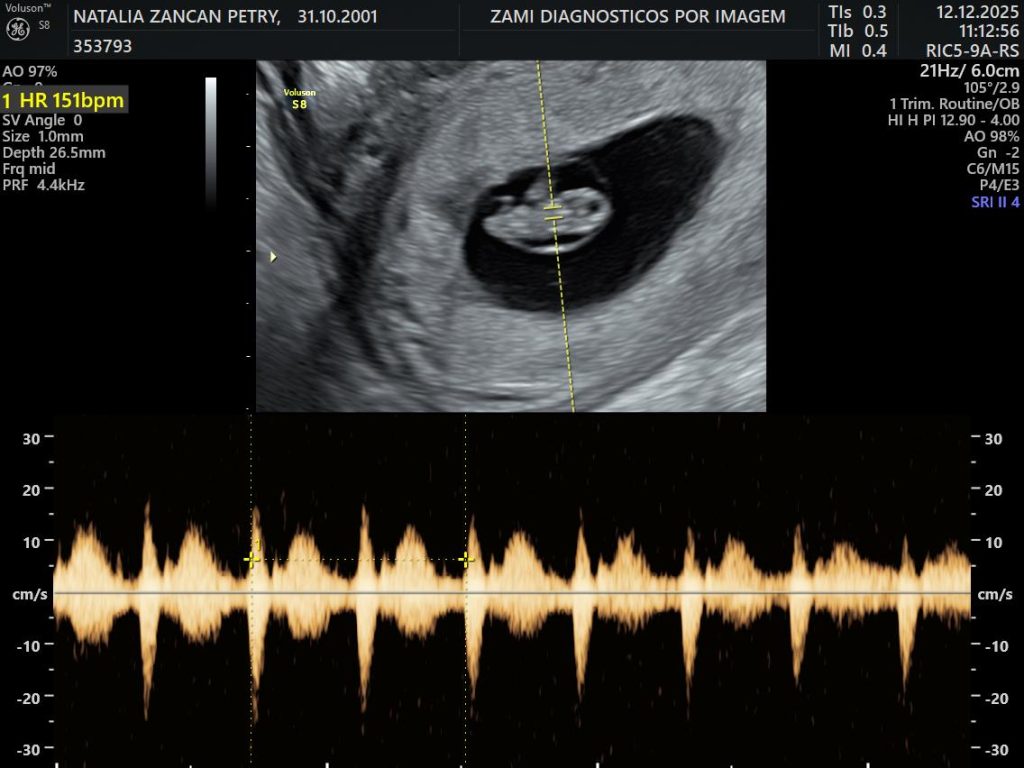Click the yellow Voluson S8 watermark on image
The height and width of the screenshot is (768, 1024).
[299, 98]
